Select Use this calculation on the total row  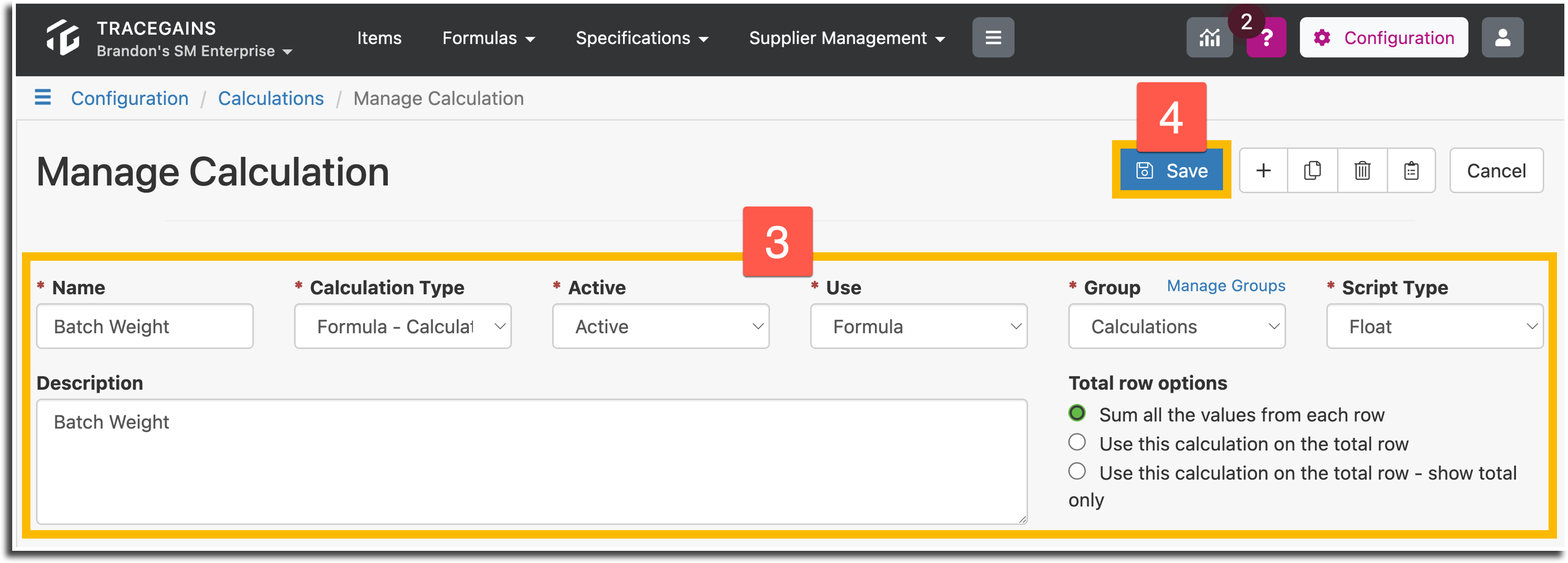(1077, 442)
